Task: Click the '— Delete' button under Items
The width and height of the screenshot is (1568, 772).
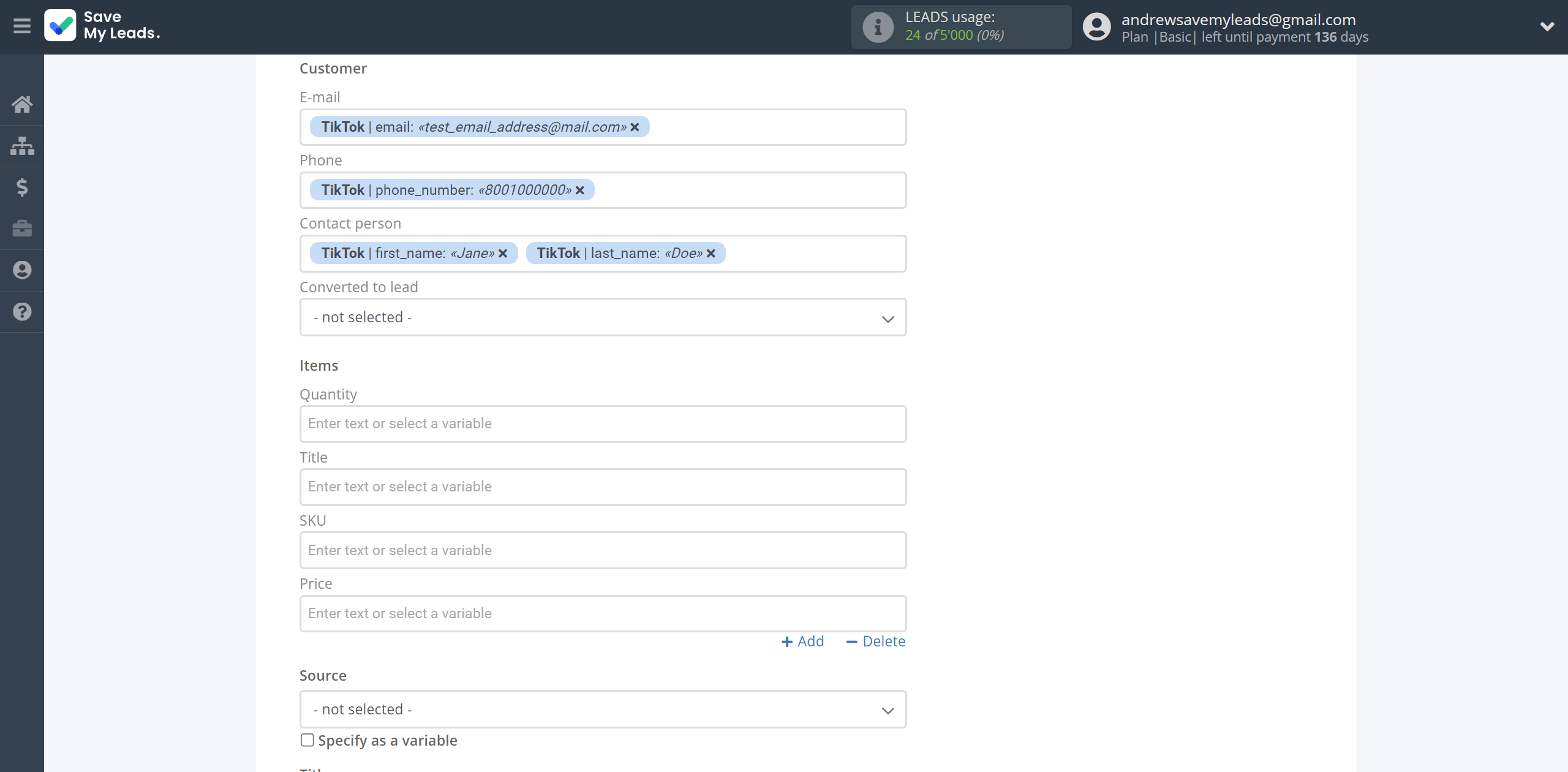Action: (x=875, y=640)
